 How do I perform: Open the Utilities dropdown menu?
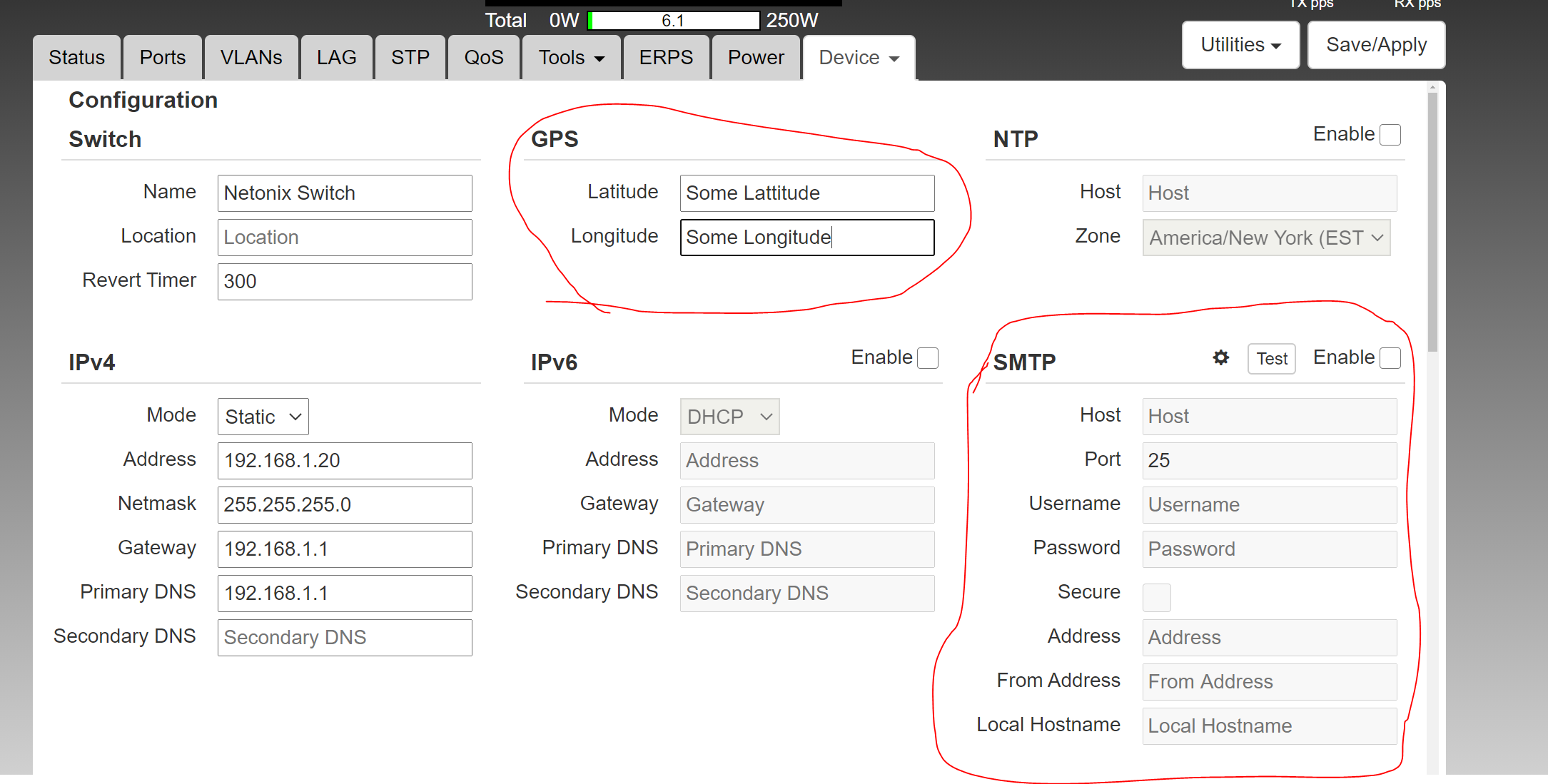tap(1240, 45)
